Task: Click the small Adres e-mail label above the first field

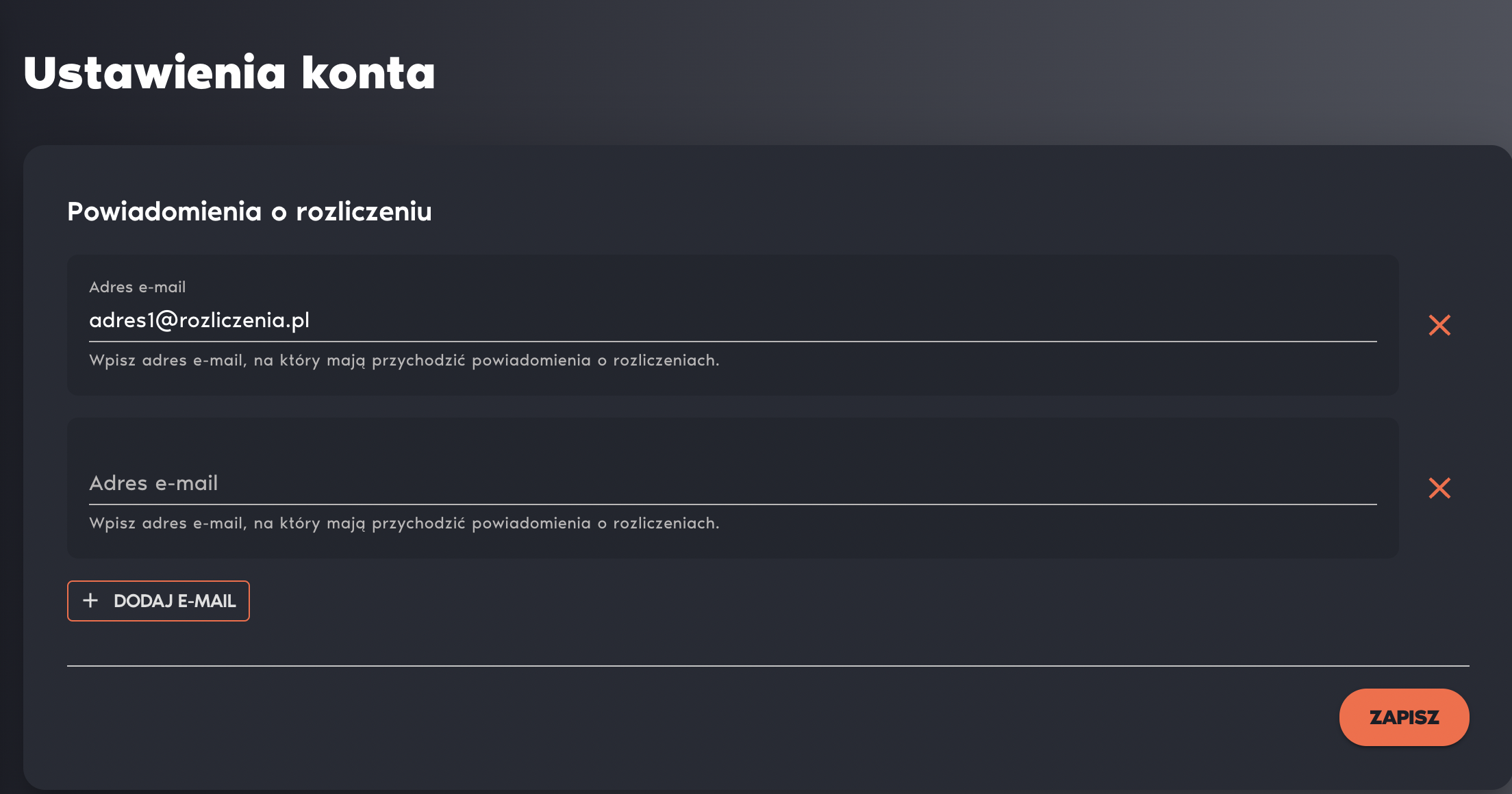Action: click(x=138, y=287)
